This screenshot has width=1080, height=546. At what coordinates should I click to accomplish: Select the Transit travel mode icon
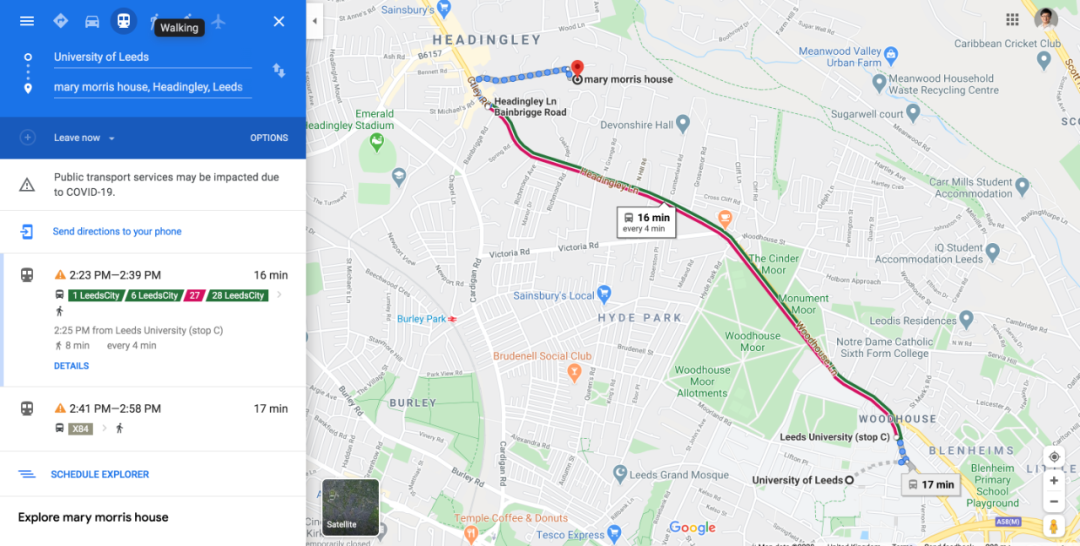[x=123, y=21]
